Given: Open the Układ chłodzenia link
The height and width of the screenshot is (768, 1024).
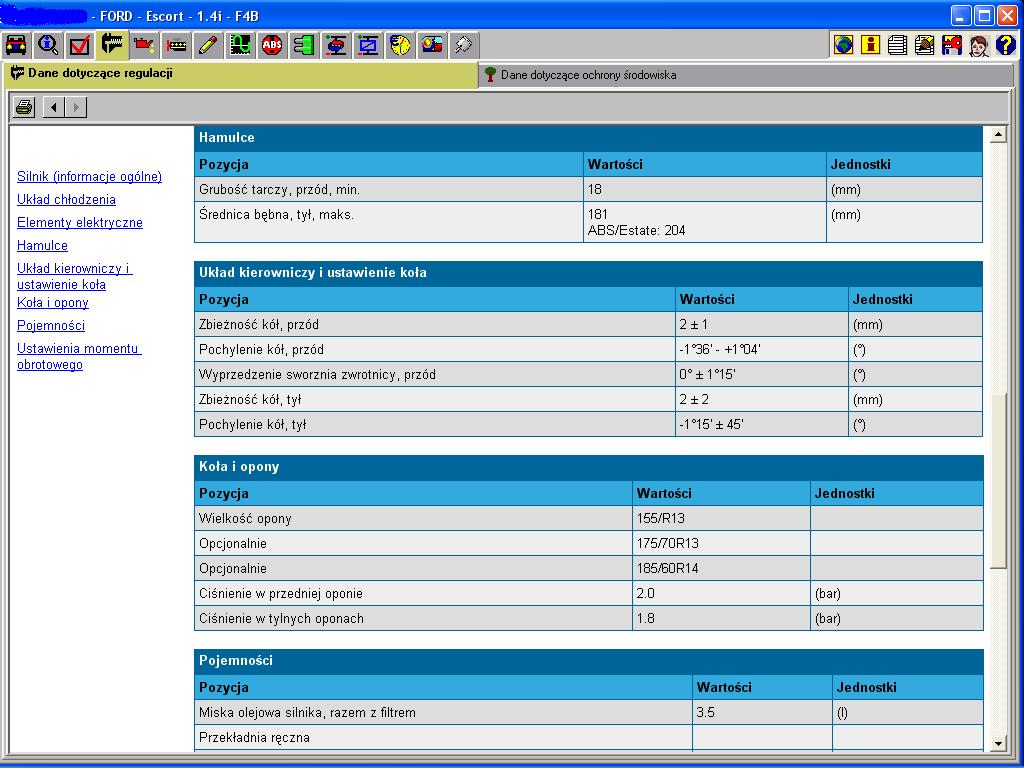Looking at the screenshot, I should [x=66, y=200].
